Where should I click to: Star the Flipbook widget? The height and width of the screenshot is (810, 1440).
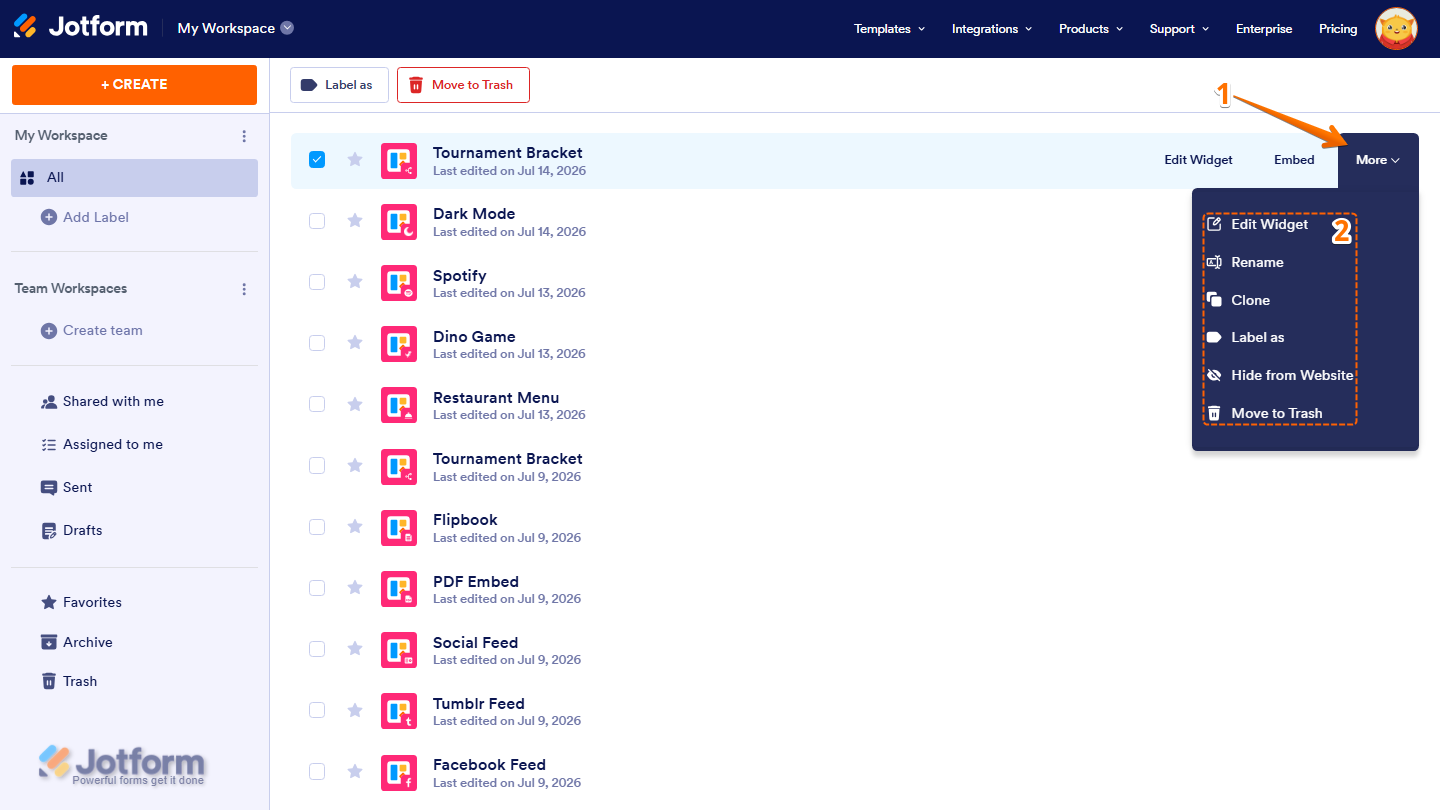click(354, 526)
